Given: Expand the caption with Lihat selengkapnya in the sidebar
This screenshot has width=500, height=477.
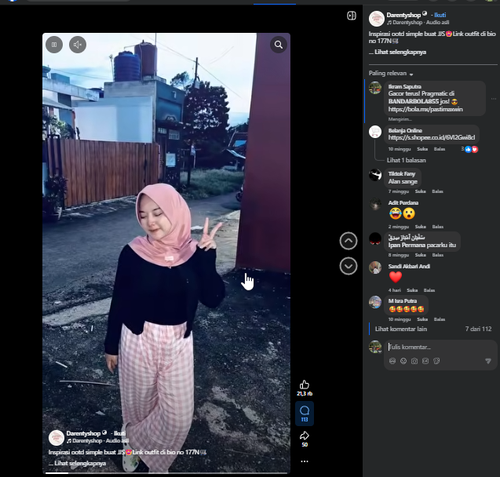Looking at the screenshot, I should tap(400, 52).
